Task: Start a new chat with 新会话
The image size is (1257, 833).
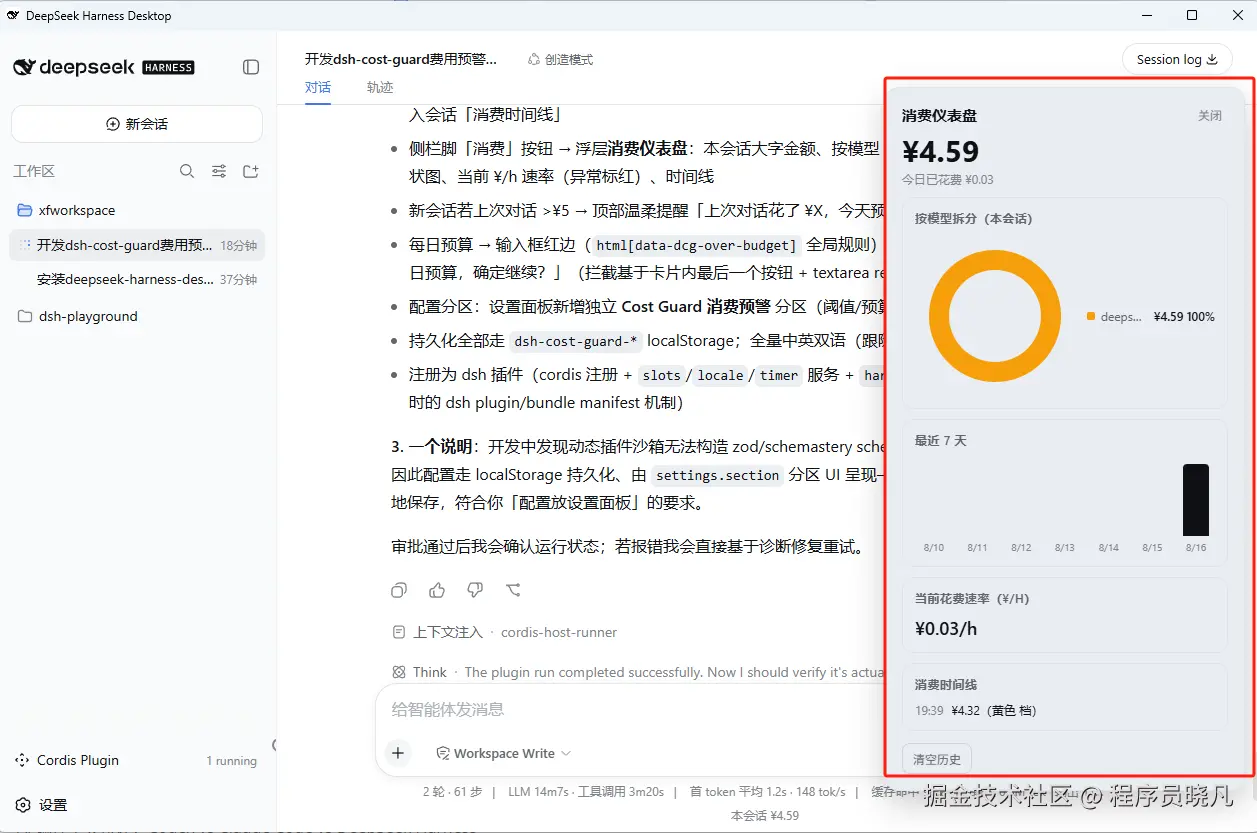Action: click(x=137, y=124)
